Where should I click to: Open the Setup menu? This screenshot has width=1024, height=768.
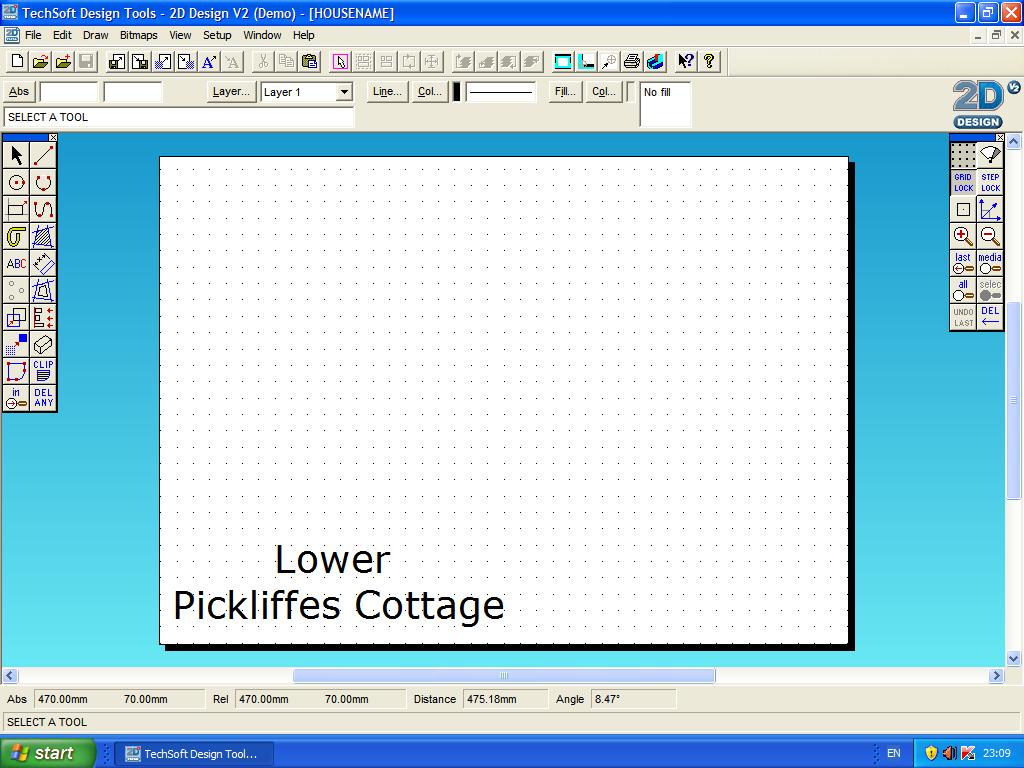217,35
